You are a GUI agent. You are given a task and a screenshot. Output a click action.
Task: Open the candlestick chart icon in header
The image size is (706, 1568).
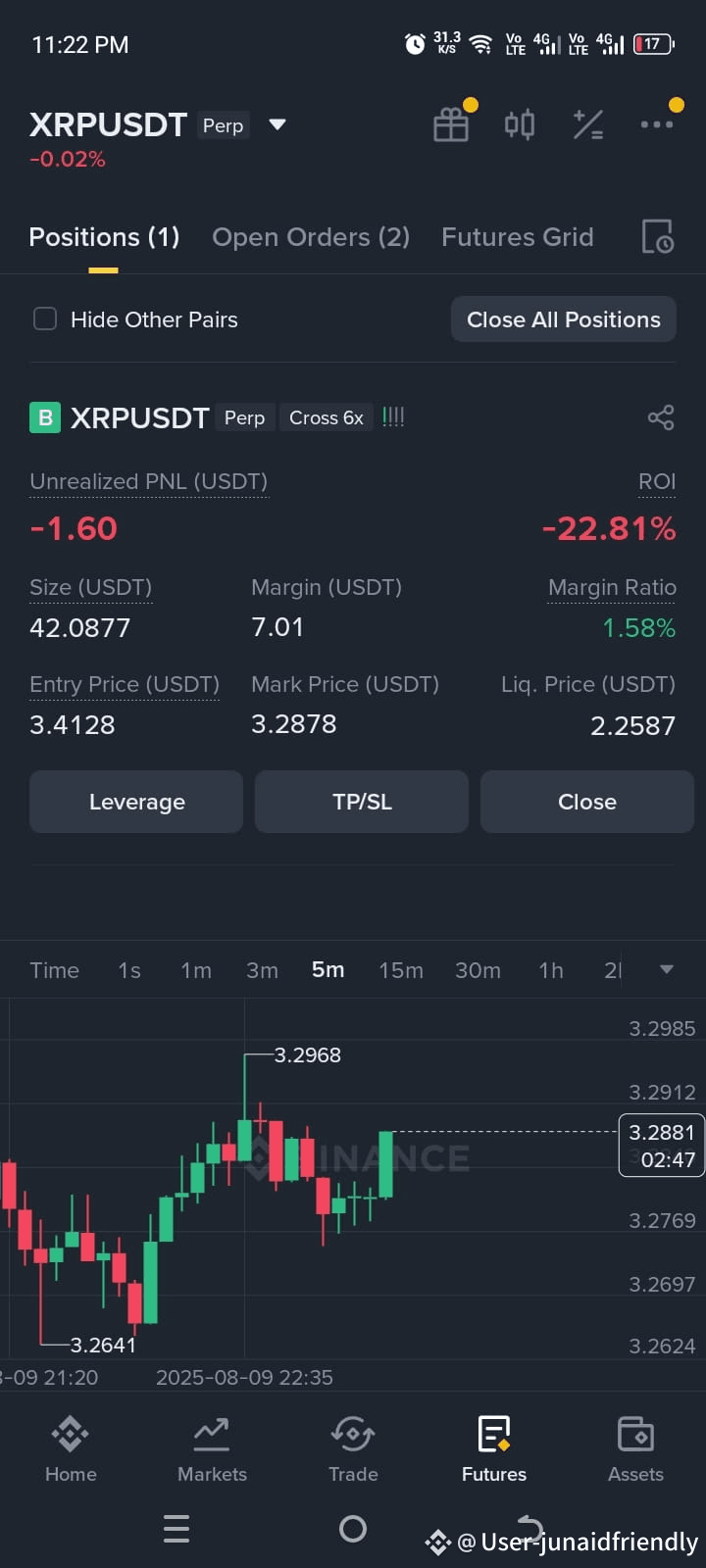pyautogui.click(x=520, y=124)
